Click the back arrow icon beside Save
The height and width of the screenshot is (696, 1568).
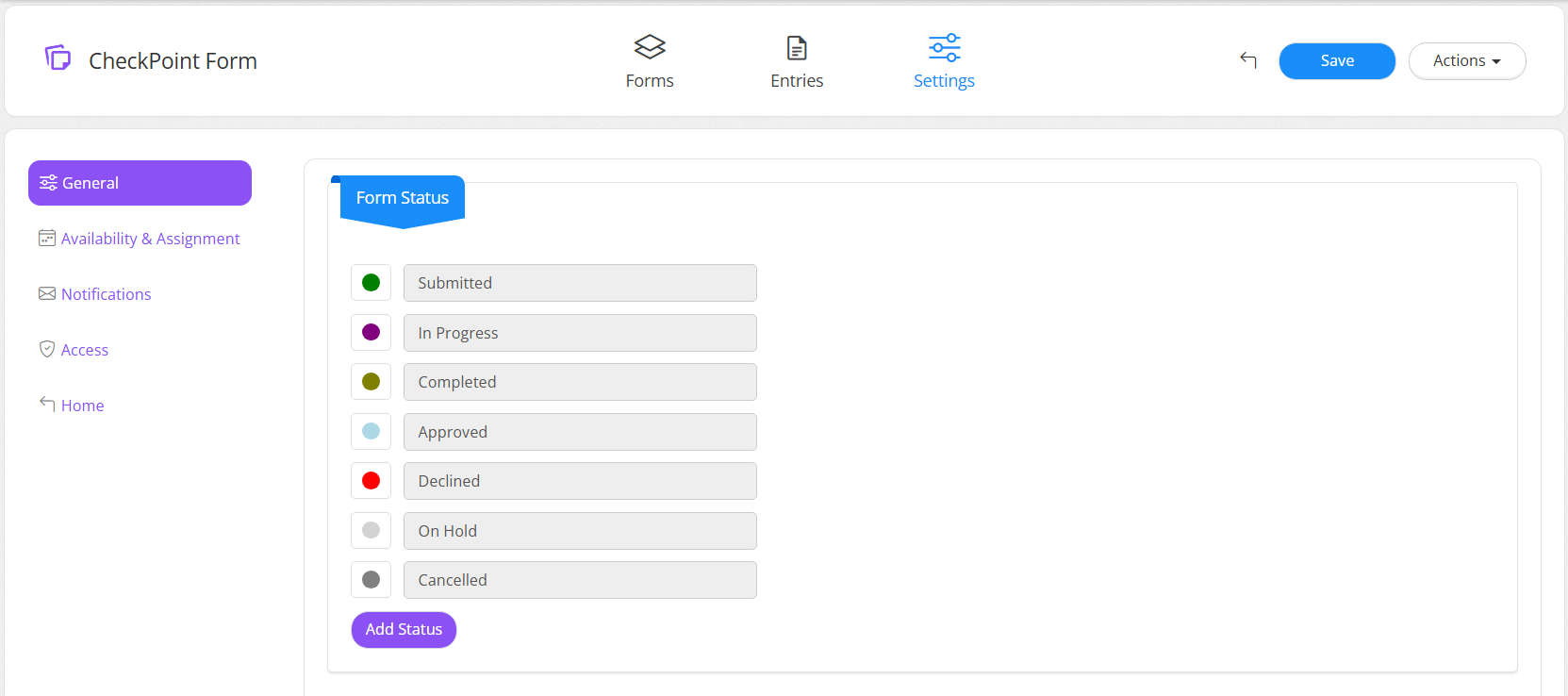pos(1248,60)
